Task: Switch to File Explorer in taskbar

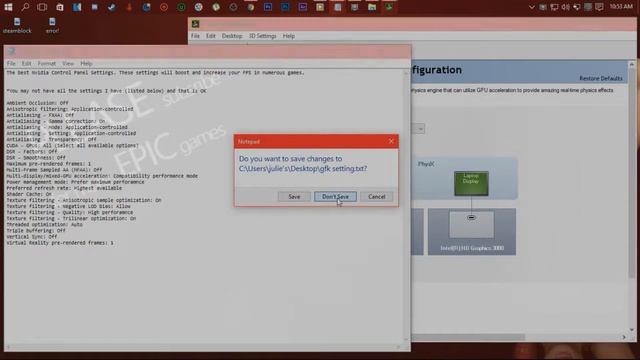Action: coord(372,7)
